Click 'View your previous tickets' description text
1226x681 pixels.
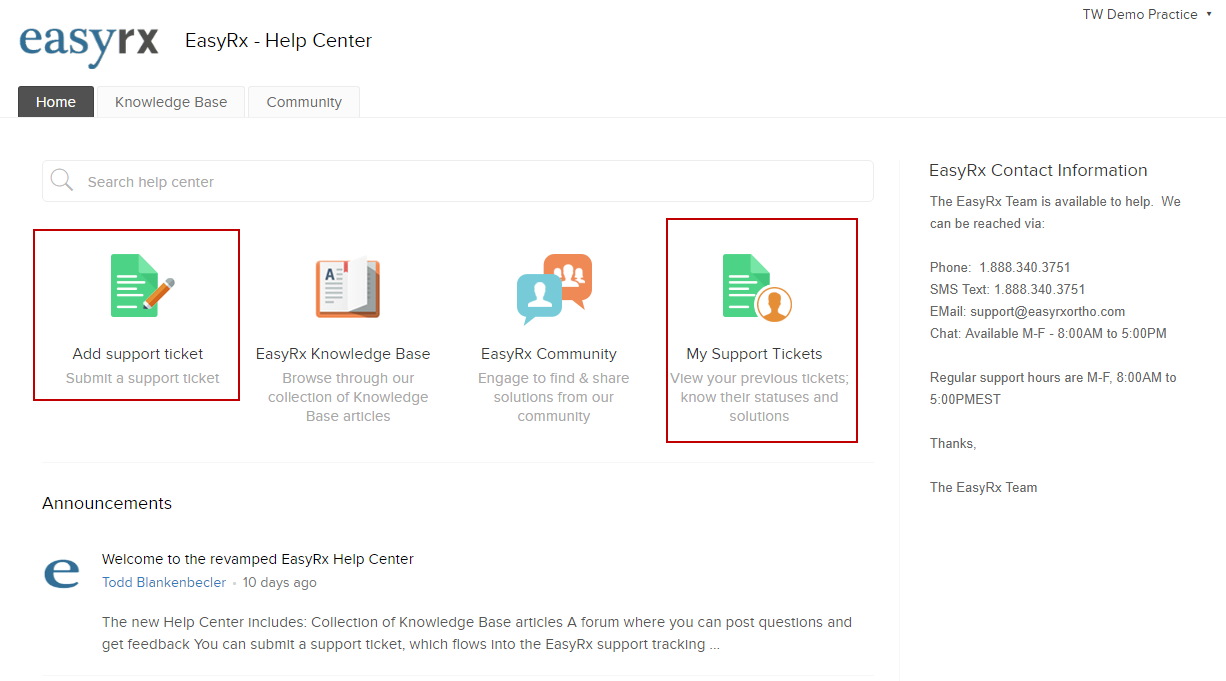pyautogui.click(x=759, y=397)
